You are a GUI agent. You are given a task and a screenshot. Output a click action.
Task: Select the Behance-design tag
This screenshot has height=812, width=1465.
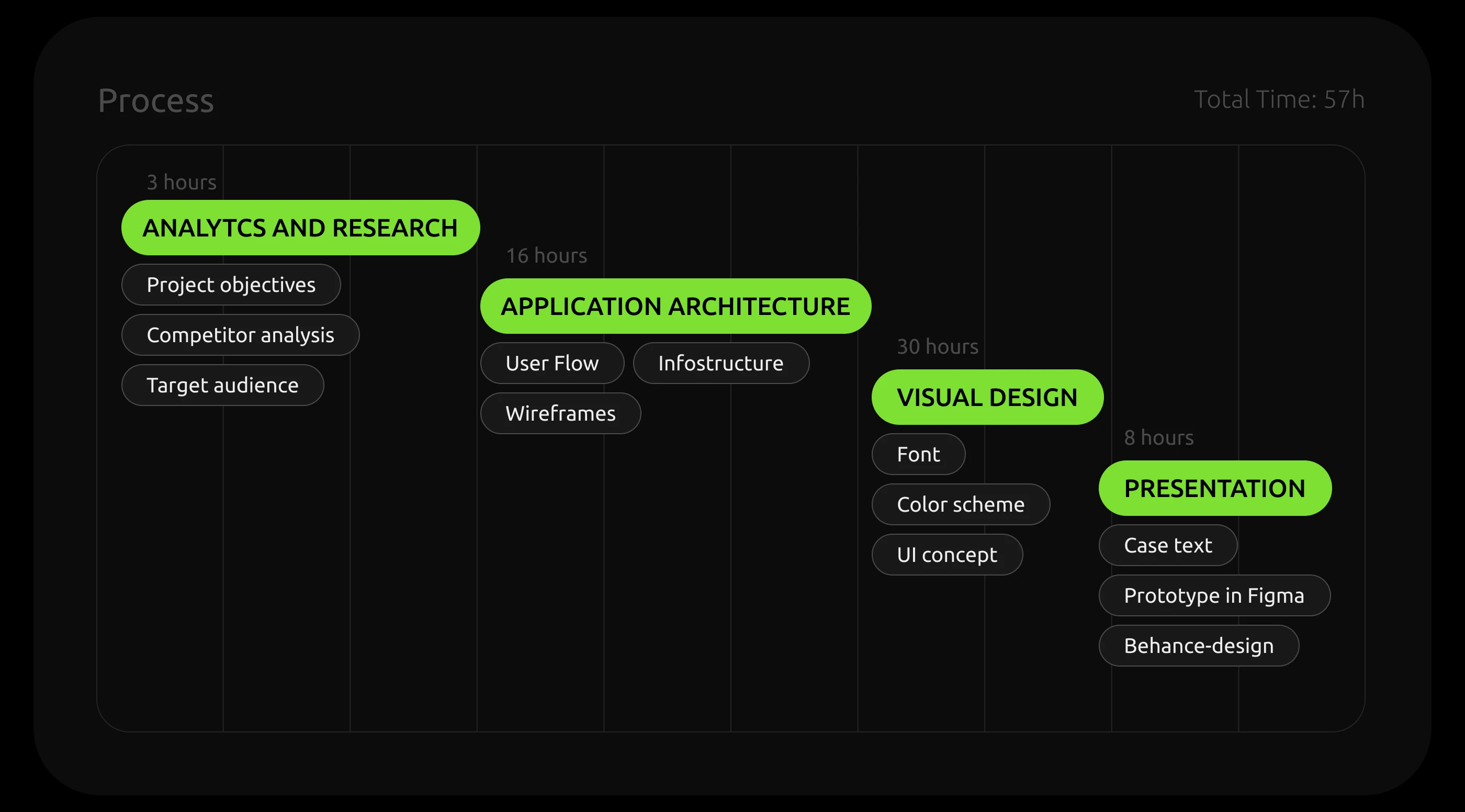click(1198, 646)
